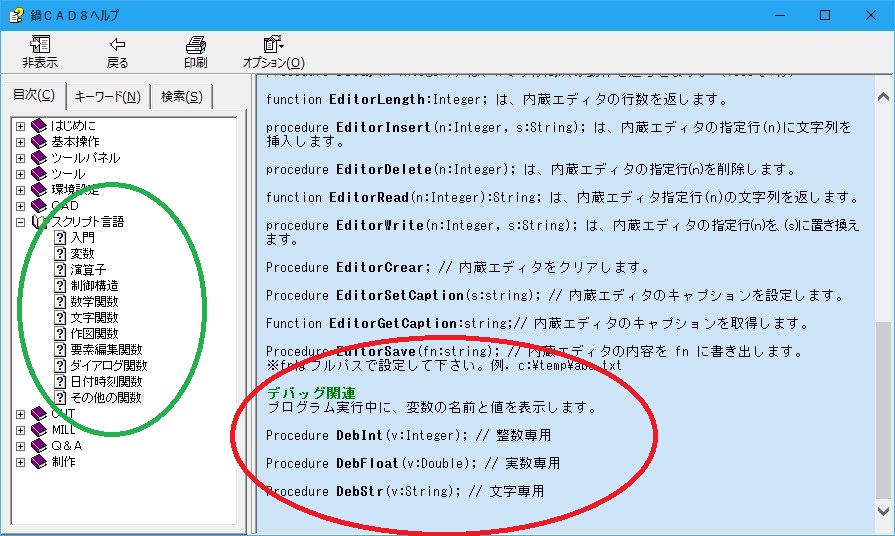Image resolution: width=895 pixels, height=536 pixels.
Task: Switch to the 目次(C) tab
Action: (x=34, y=95)
